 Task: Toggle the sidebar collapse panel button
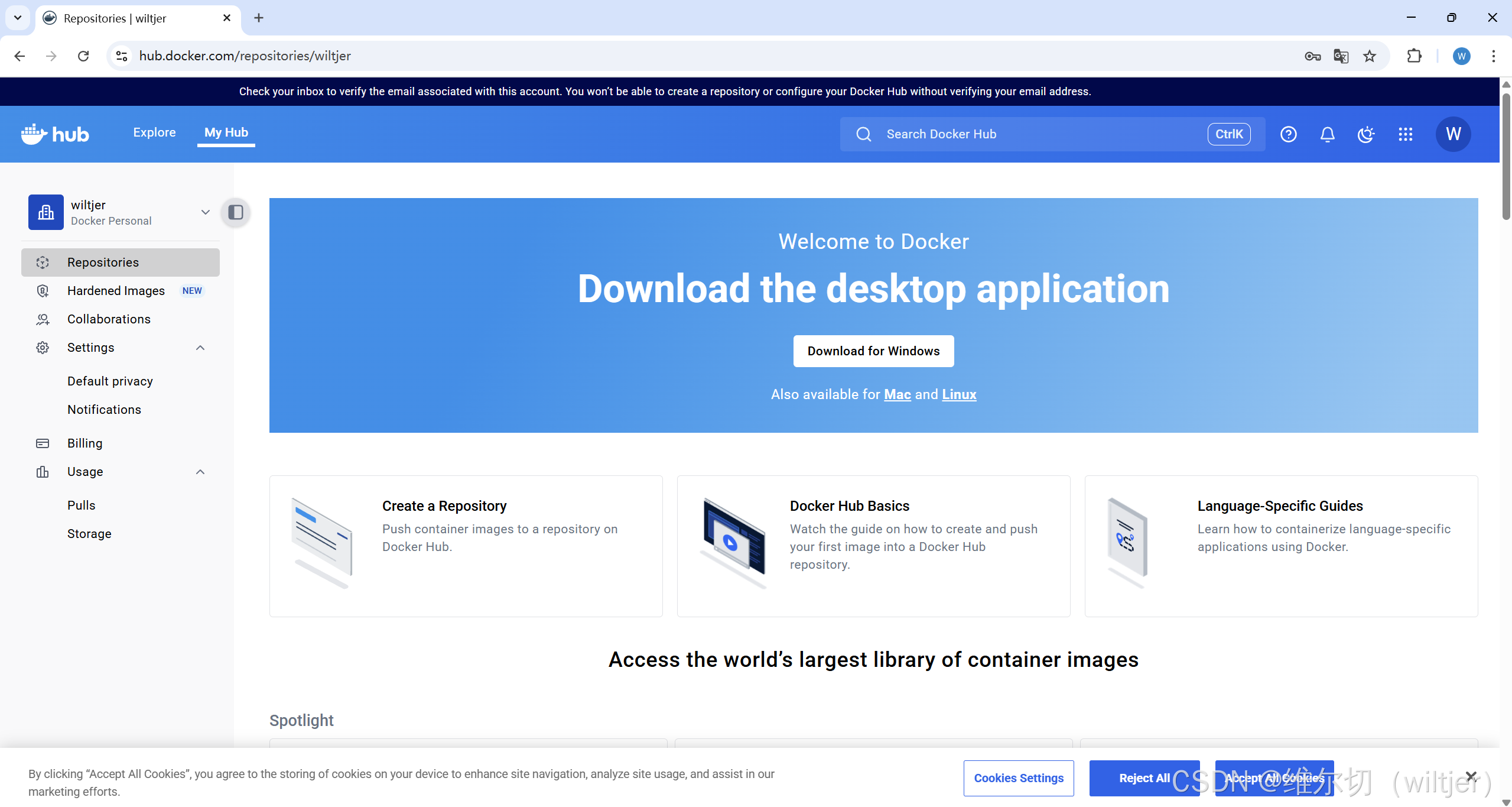point(236,212)
